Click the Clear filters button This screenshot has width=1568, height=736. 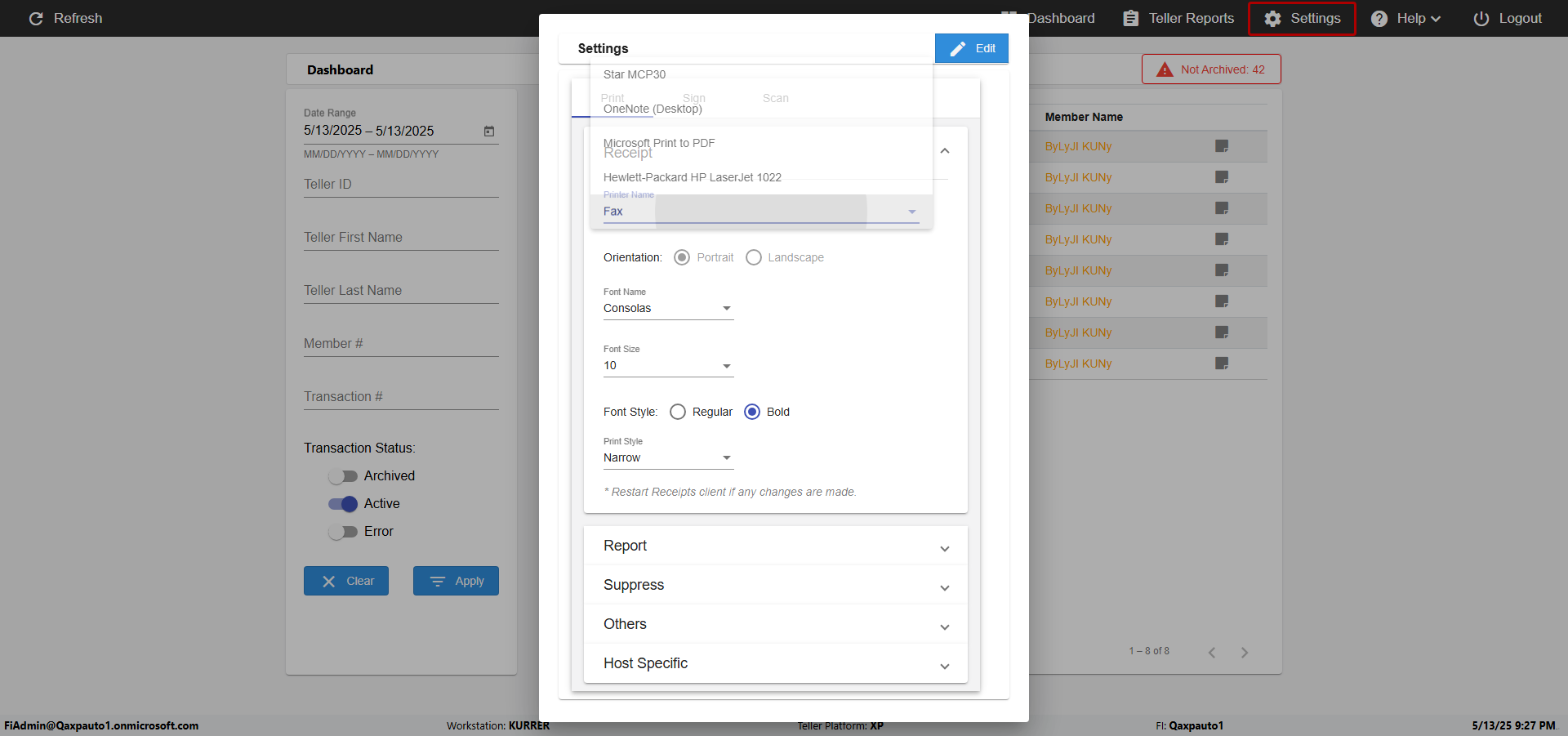pos(346,581)
